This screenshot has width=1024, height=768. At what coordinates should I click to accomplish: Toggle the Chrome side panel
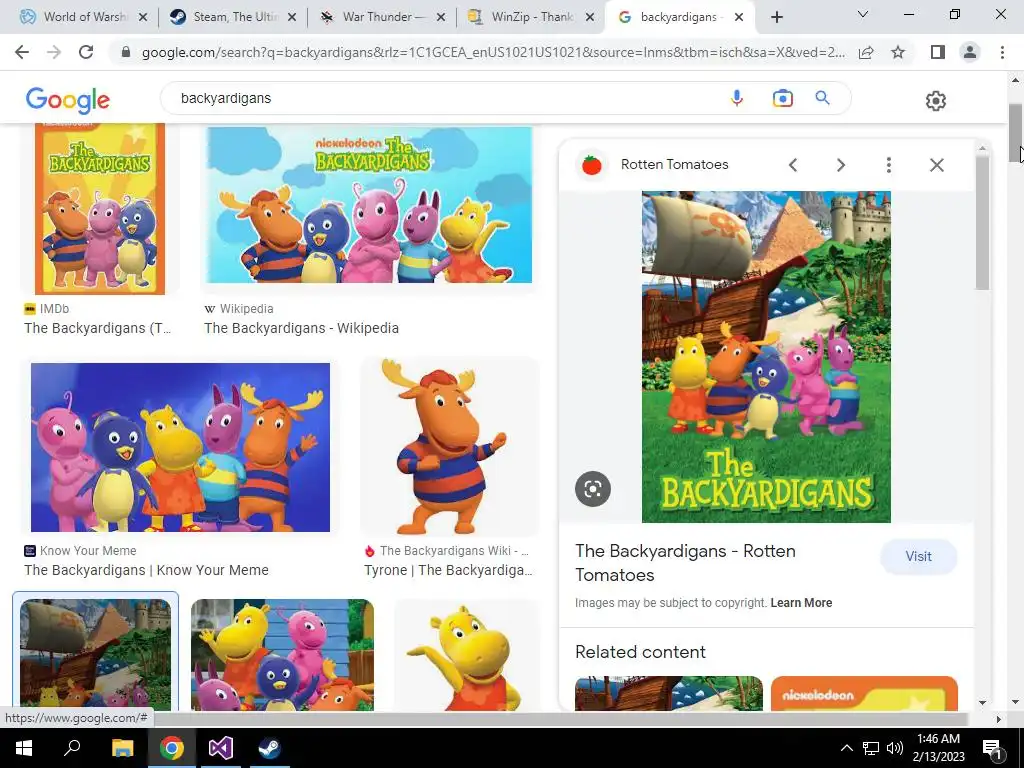pyautogui.click(x=937, y=52)
